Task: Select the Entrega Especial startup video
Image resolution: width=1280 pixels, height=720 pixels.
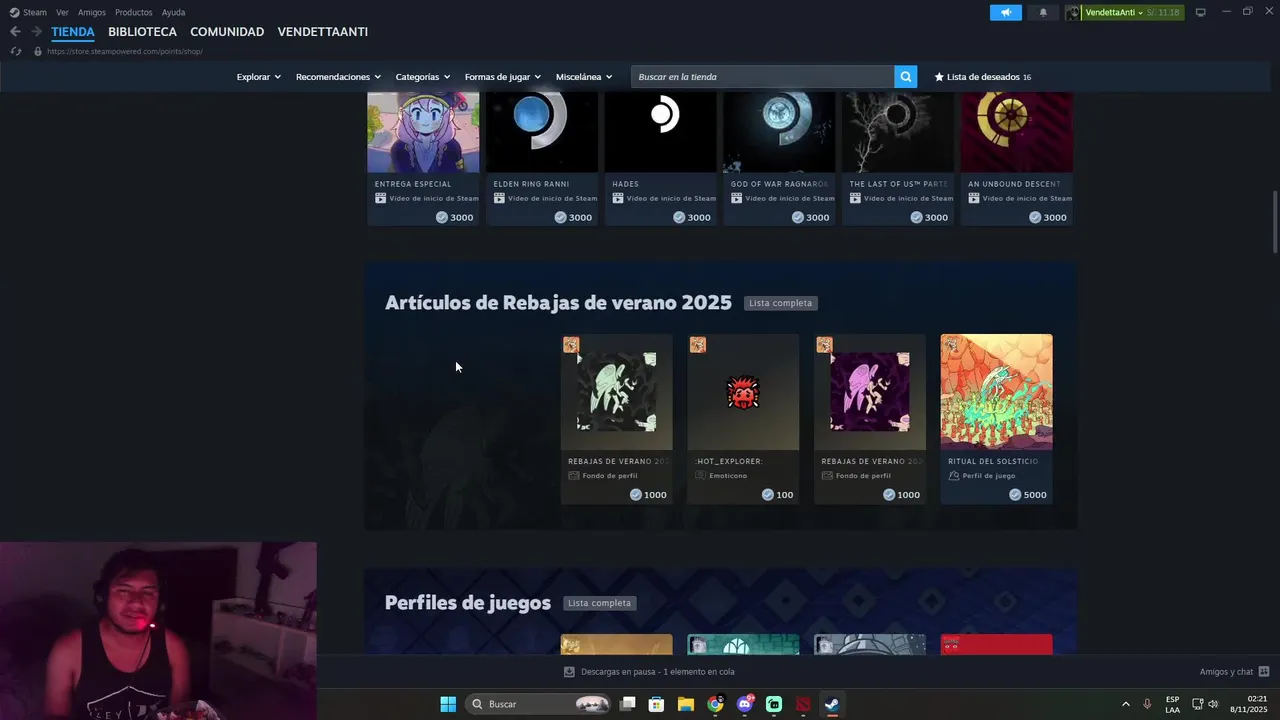Action: point(423,158)
